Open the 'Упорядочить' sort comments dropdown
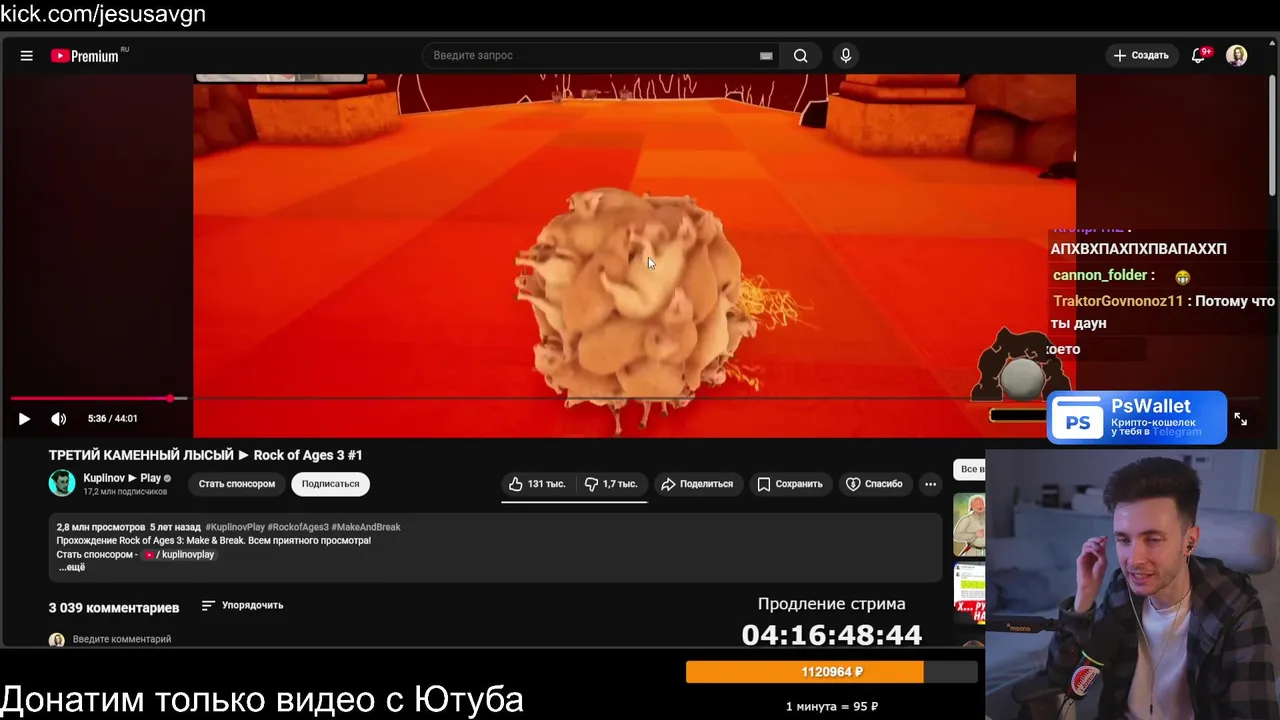 242,605
